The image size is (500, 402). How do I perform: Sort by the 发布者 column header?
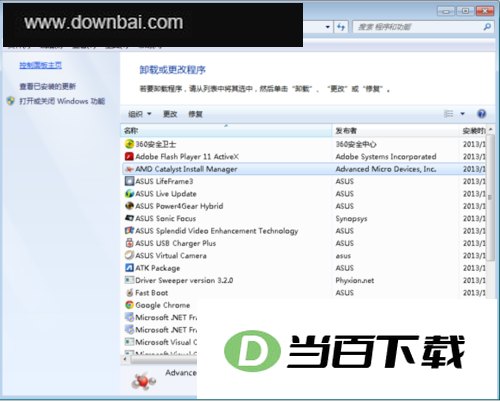pos(395,131)
